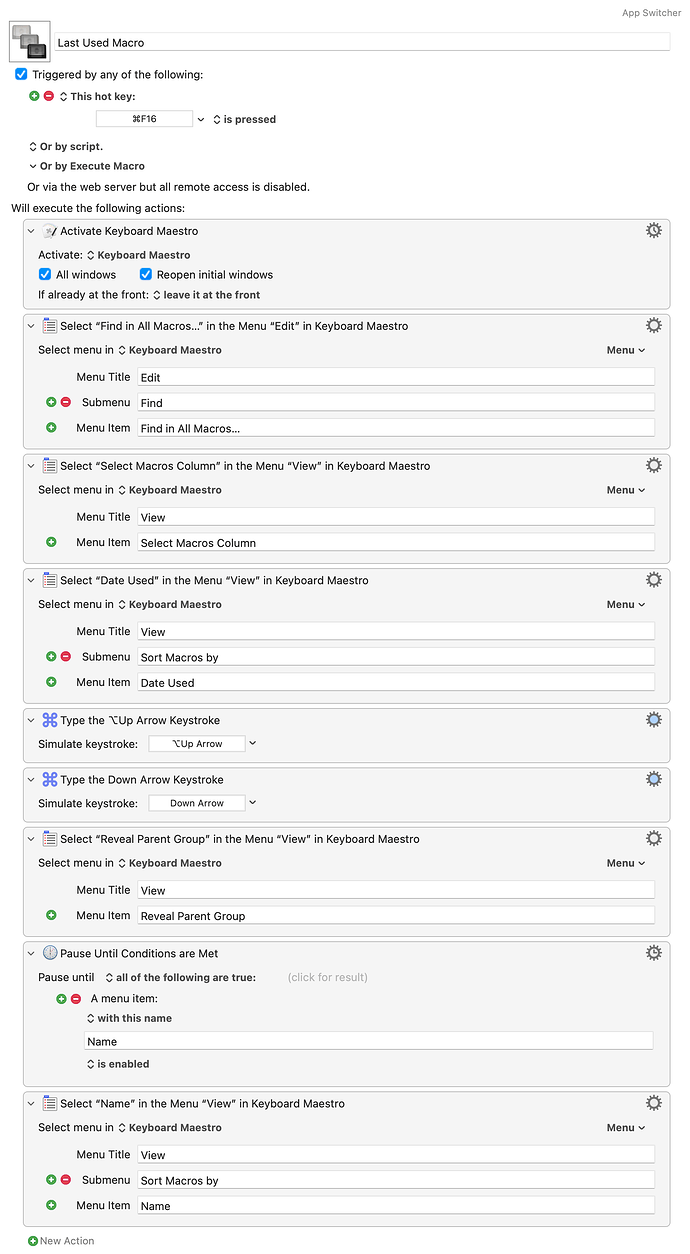Remove Sort Macros by submenu in Date Used action

click(65, 657)
